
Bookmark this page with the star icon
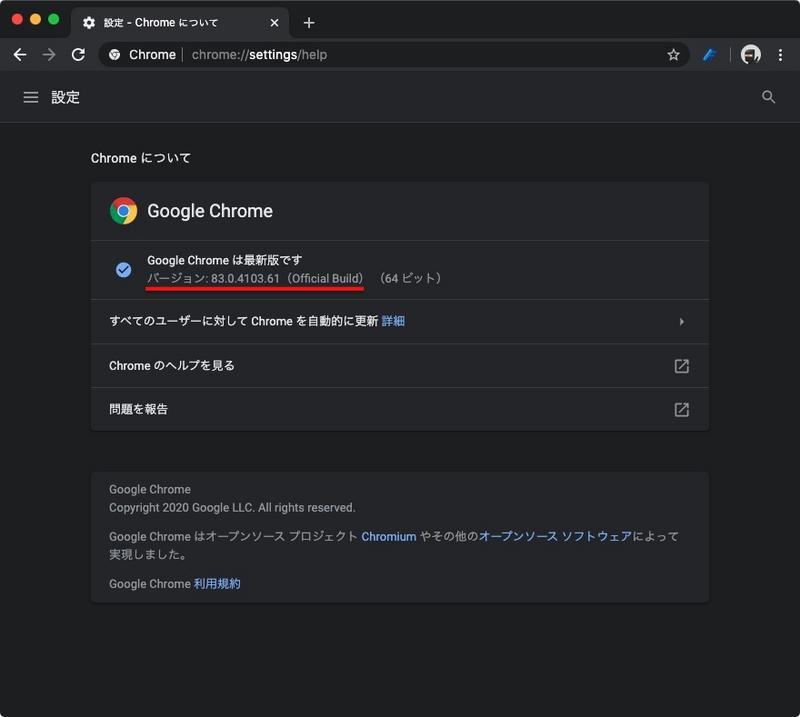(673, 55)
